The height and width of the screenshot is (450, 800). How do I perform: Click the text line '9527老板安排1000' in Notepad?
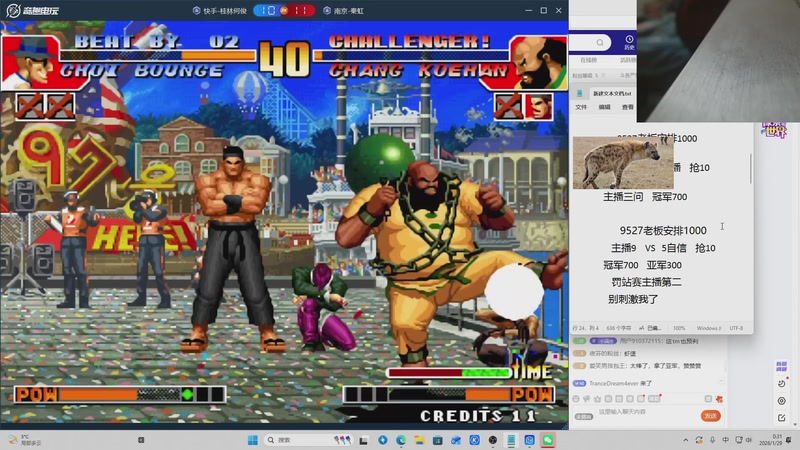(663, 231)
